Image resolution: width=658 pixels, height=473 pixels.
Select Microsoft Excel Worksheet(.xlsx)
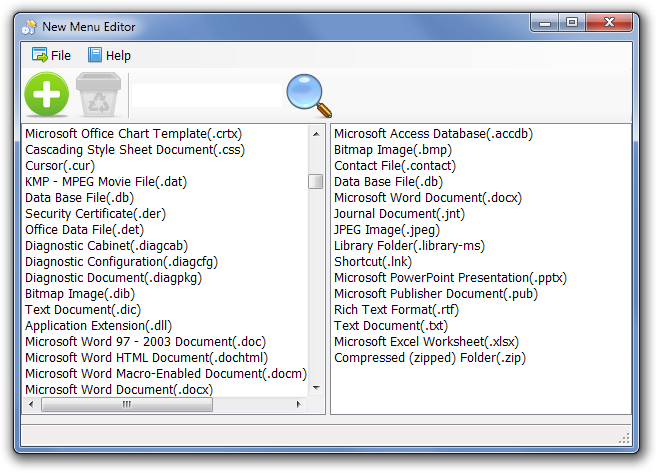(426, 341)
